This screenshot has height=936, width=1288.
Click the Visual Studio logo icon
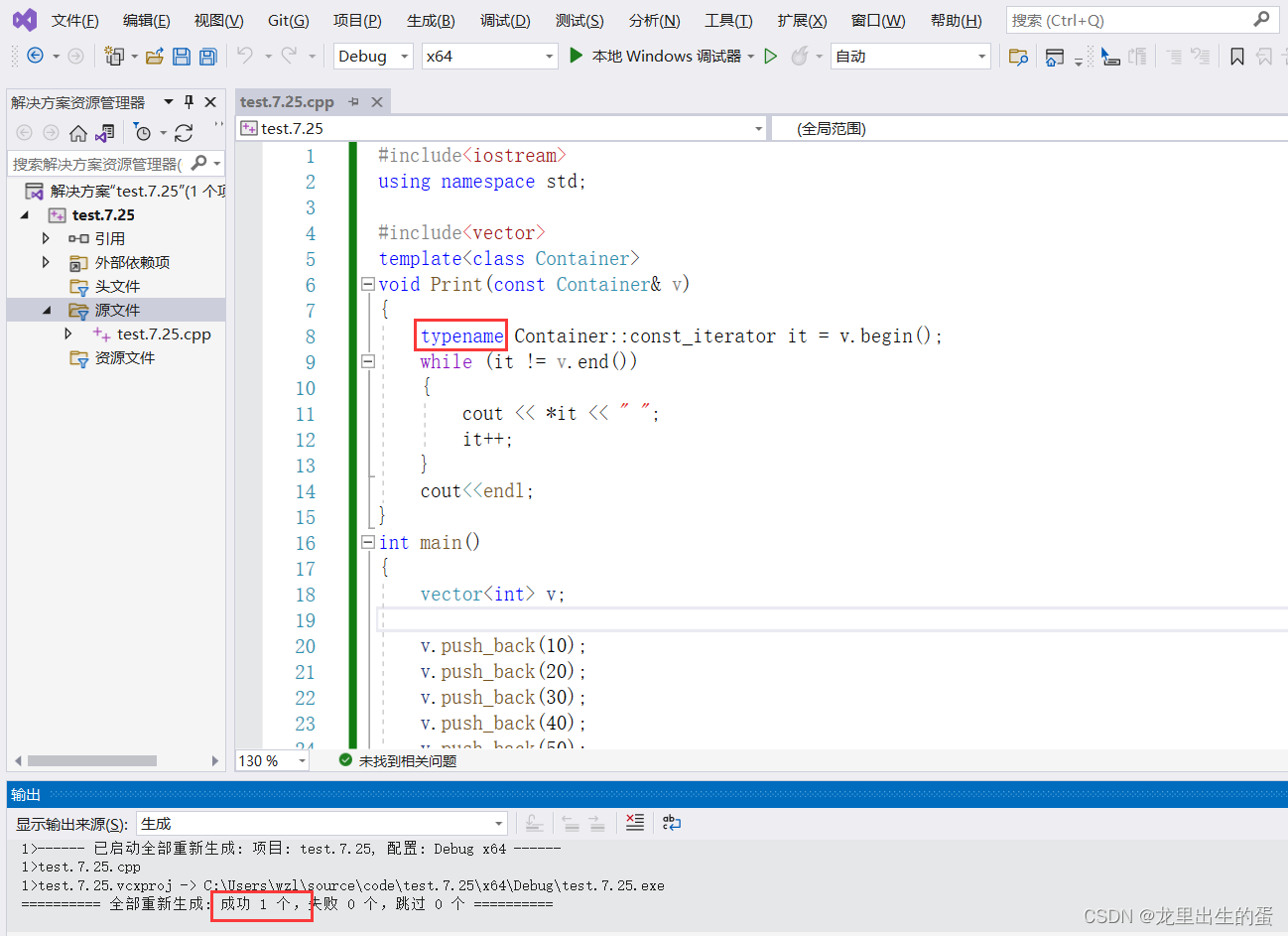pyautogui.click(x=24, y=20)
